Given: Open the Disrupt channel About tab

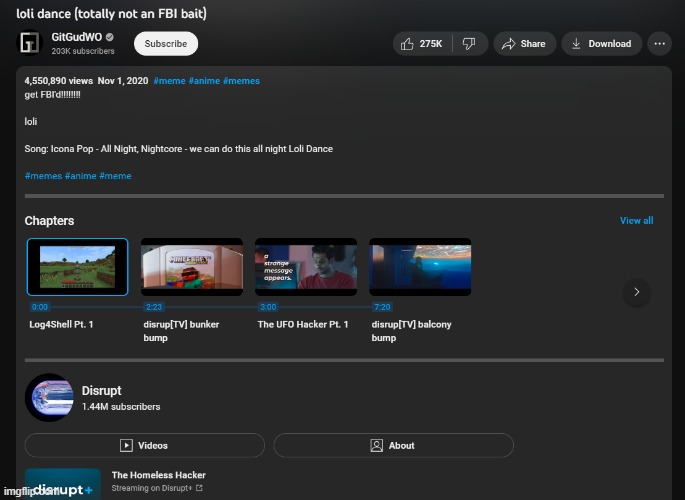Looking at the screenshot, I should (393, 445).
